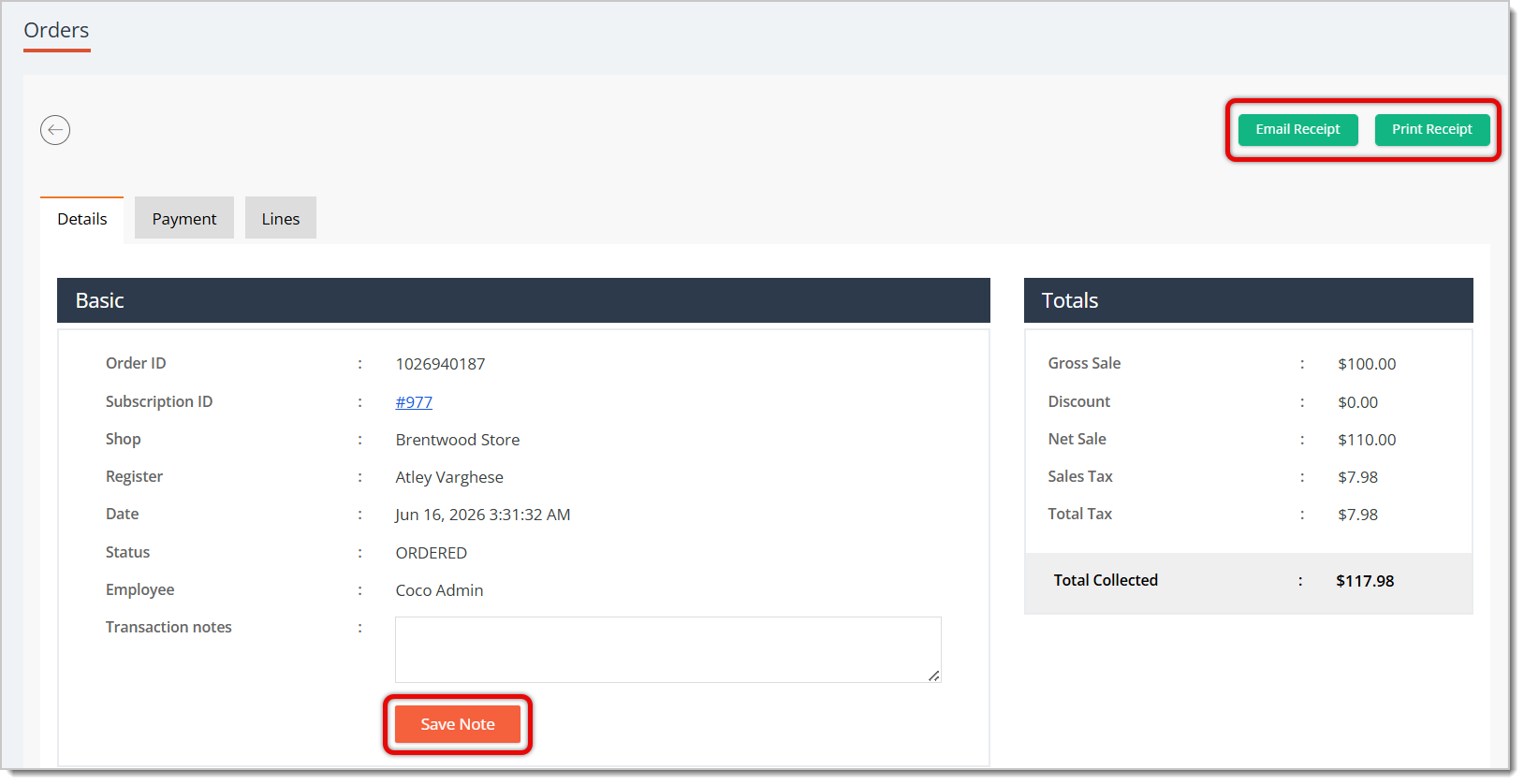Open the Lines tab
The width and height of the screenshot is (1524, 784).
[x=281, y=219]
